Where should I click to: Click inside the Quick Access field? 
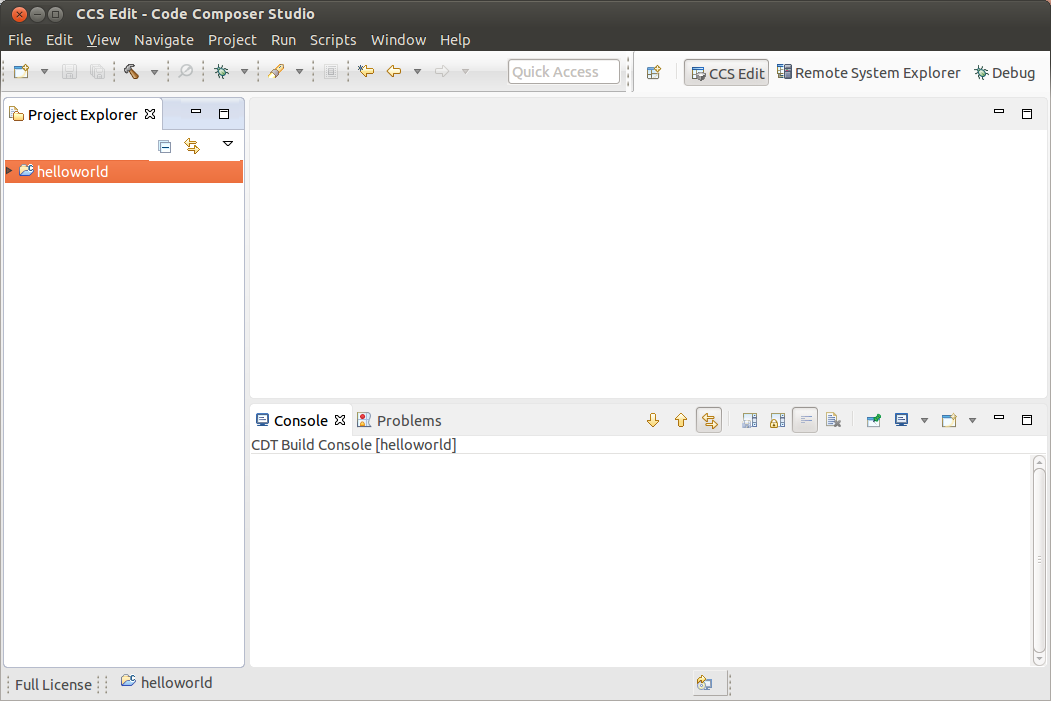tap(563, 71)
